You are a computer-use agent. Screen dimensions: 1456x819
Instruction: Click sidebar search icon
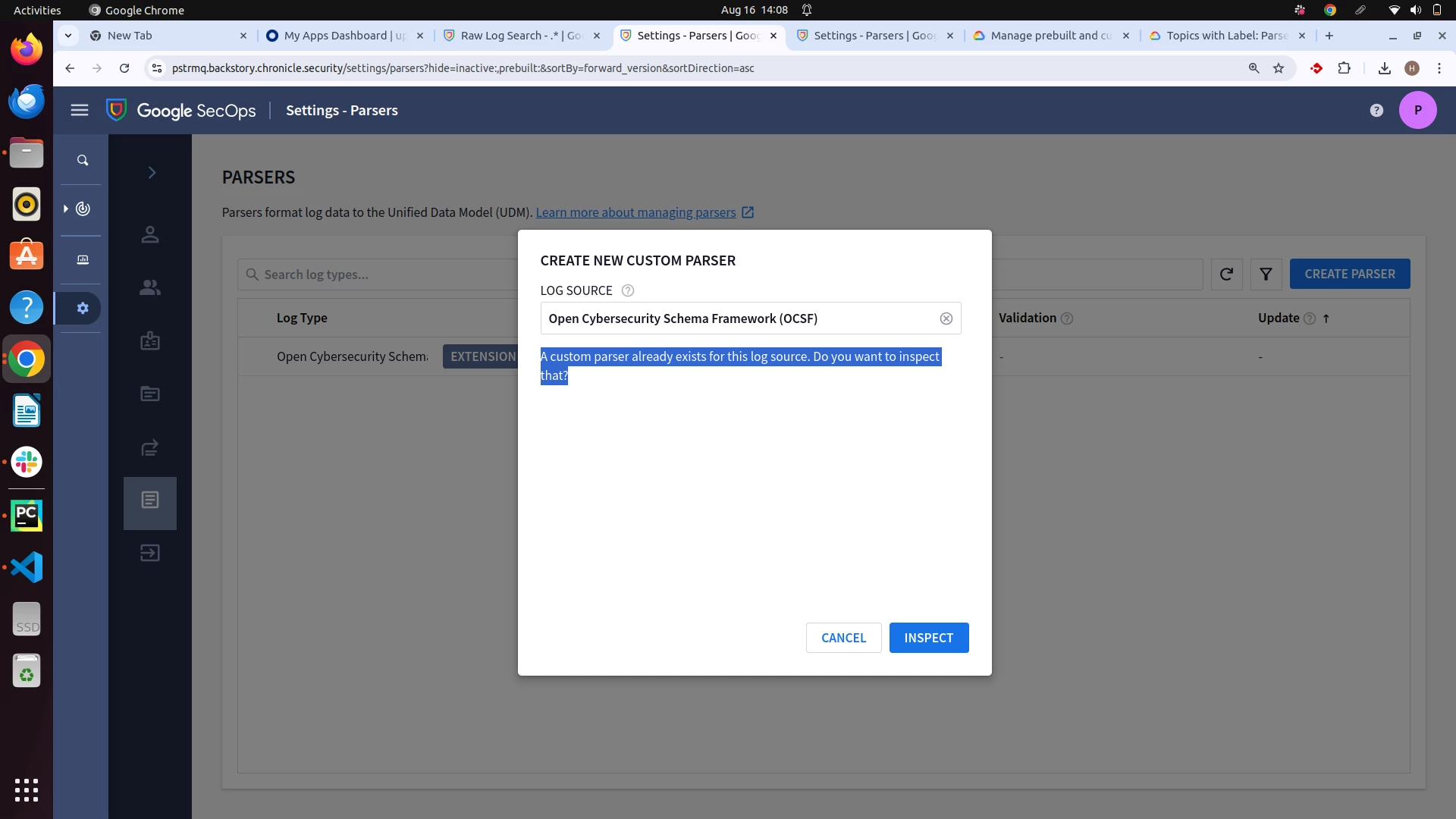83,161
